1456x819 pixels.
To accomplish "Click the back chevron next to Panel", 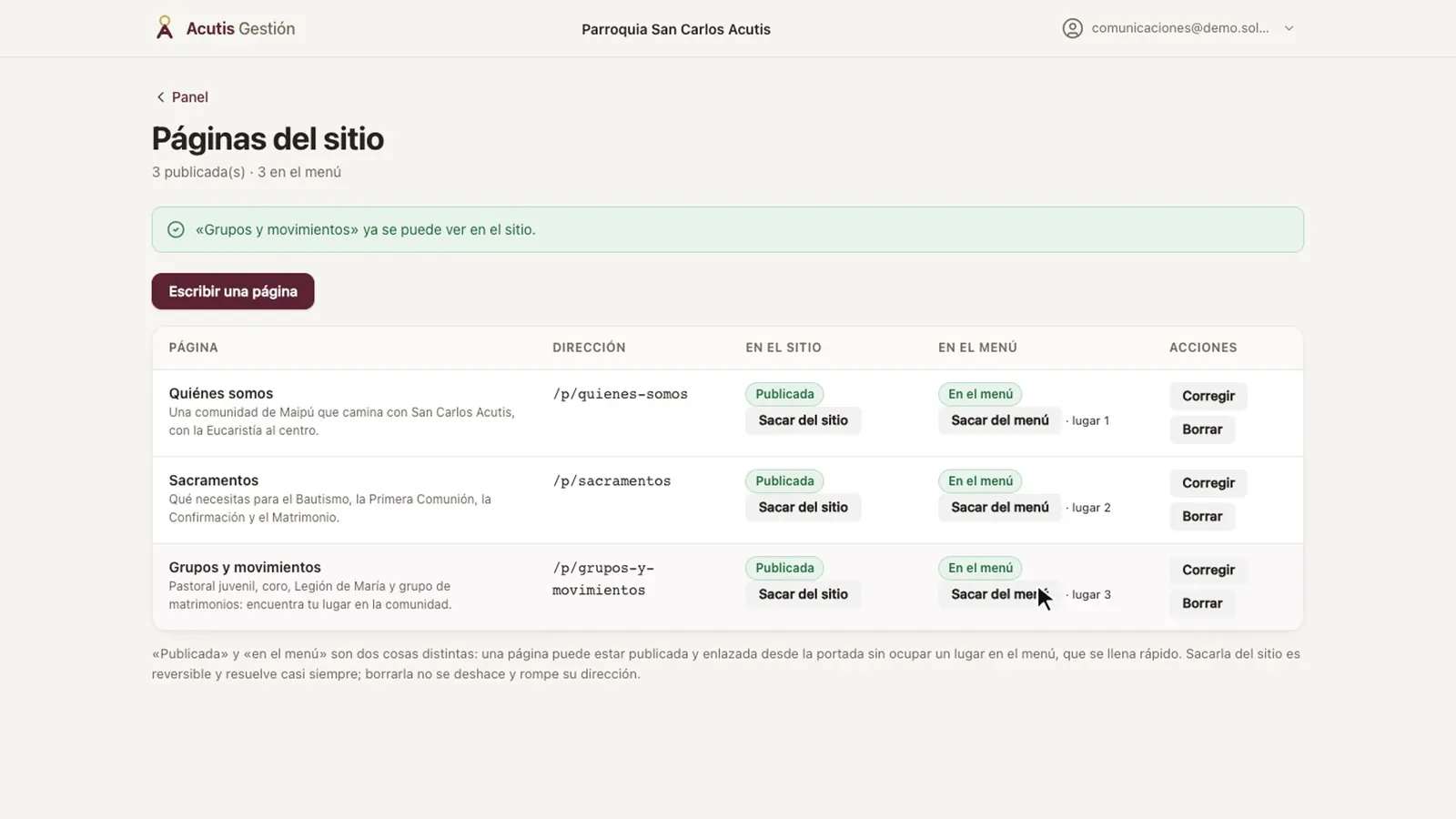I will tap(160, 97).
